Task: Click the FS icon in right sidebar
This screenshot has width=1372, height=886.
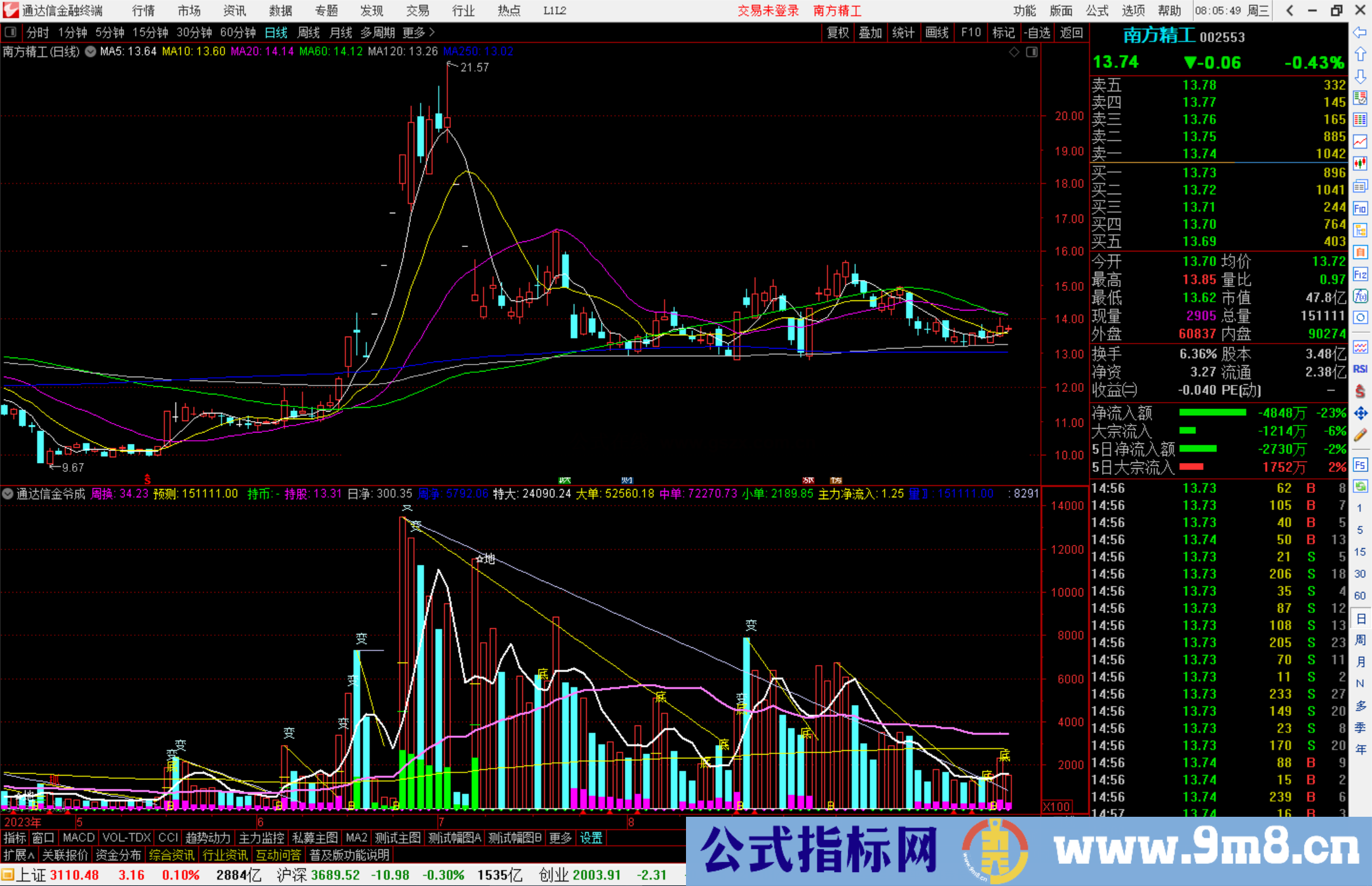Action: pos(1360,465)
